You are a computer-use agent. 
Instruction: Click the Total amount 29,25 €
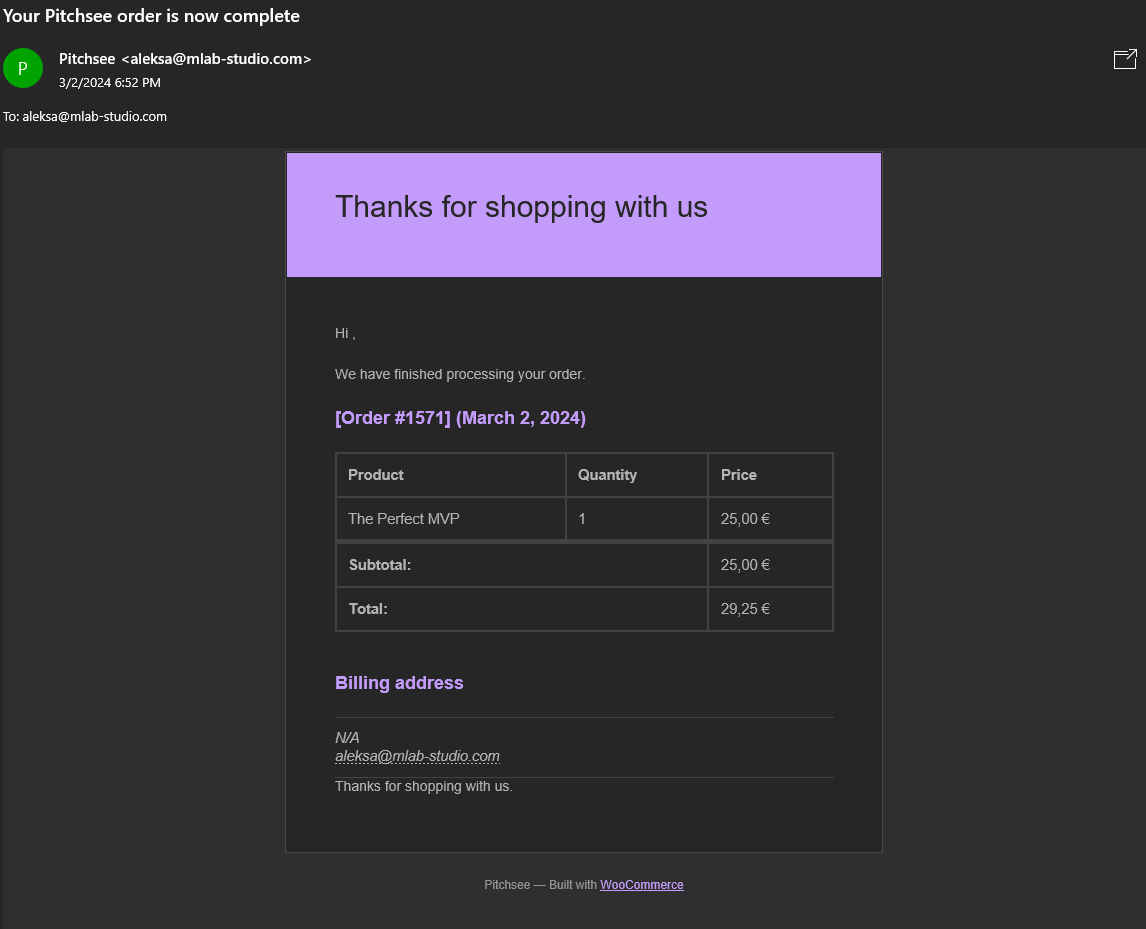[x=745, y=609]
